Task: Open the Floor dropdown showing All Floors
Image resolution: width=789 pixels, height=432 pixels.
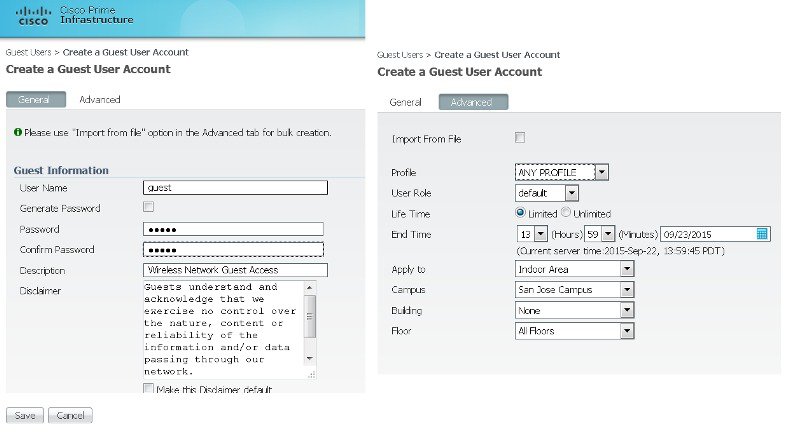Action: coord(574,331)
